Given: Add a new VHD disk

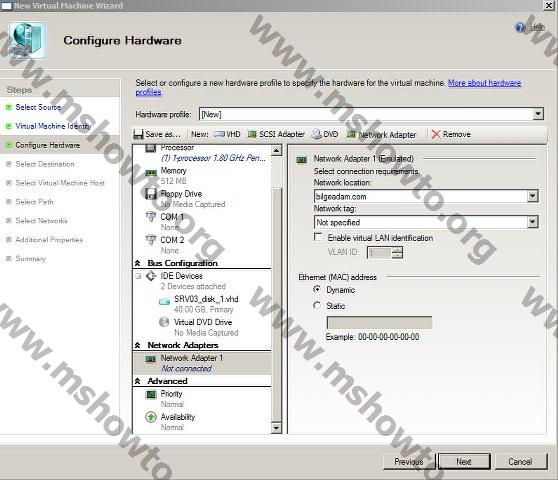Looking at the screenshot, I should [227, 134].
